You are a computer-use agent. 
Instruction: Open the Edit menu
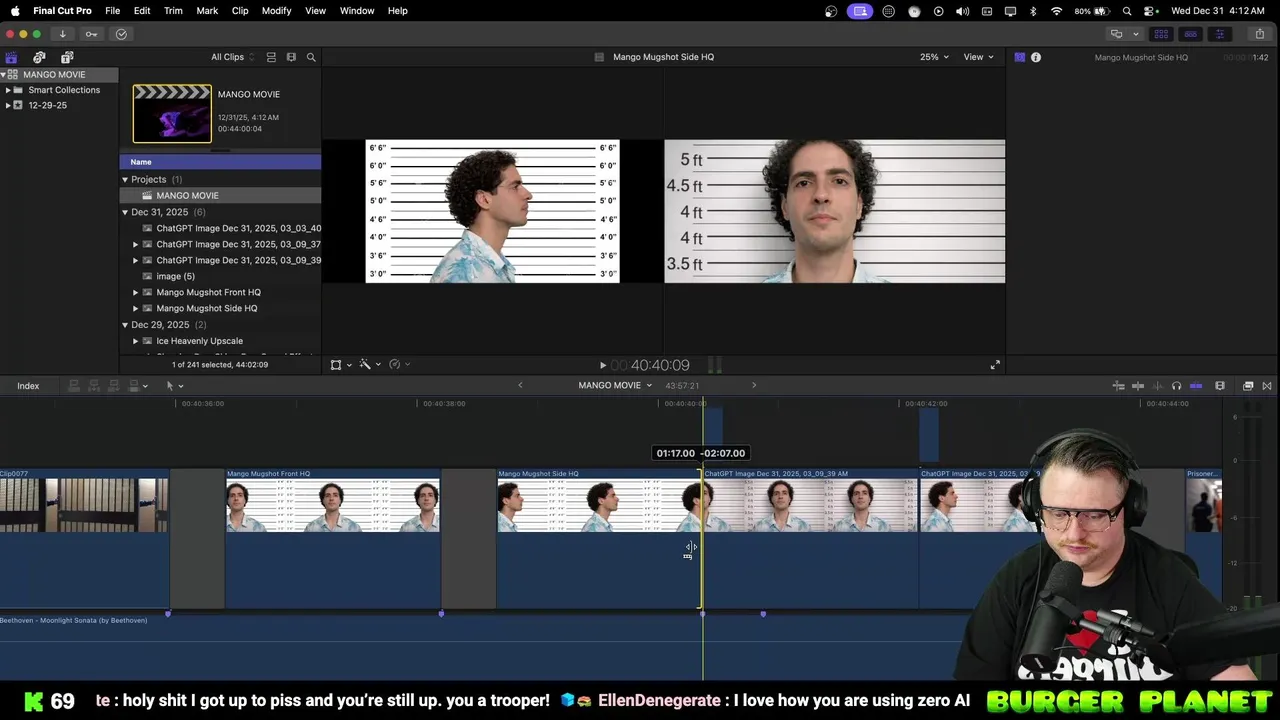142,11
